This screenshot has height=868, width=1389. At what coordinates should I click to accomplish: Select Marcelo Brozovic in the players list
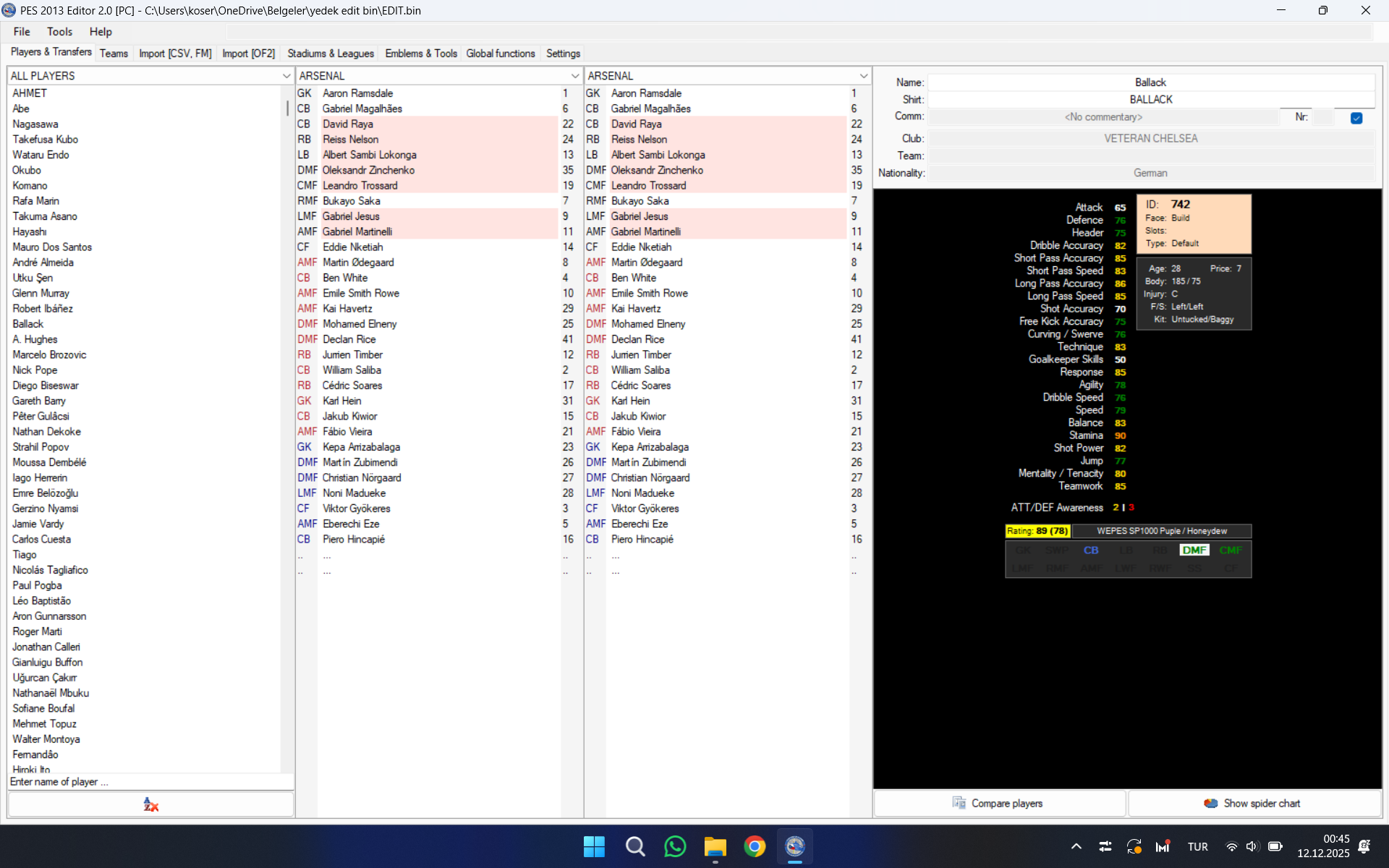tap(49, 354)
